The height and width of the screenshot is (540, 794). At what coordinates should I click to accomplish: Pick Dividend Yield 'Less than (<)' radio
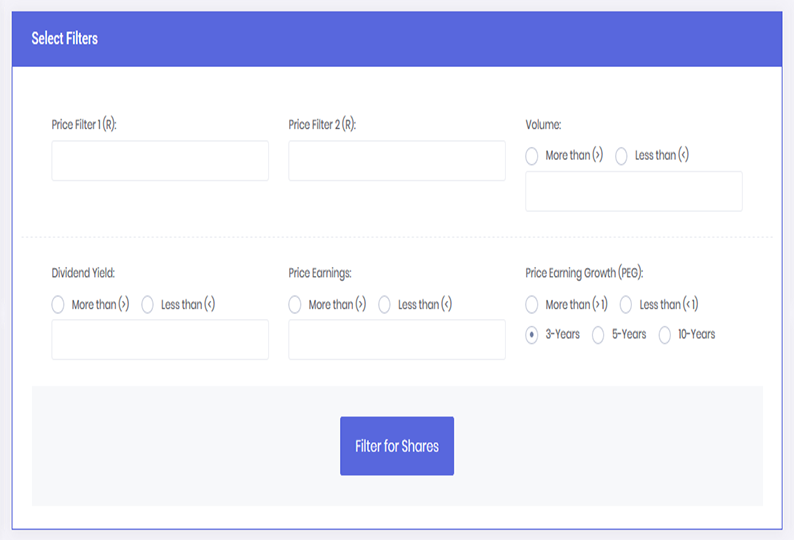(x=148, y=305)
